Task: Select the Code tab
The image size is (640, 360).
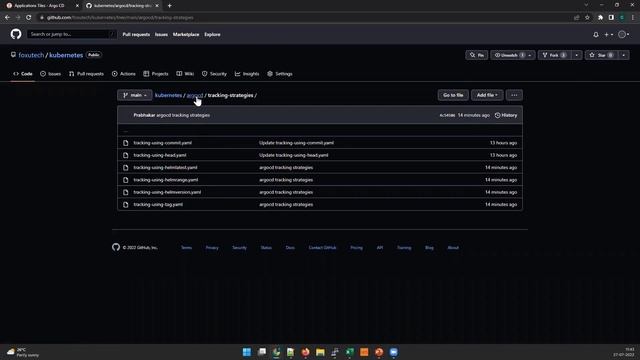Action: click(x=23, y=74)
